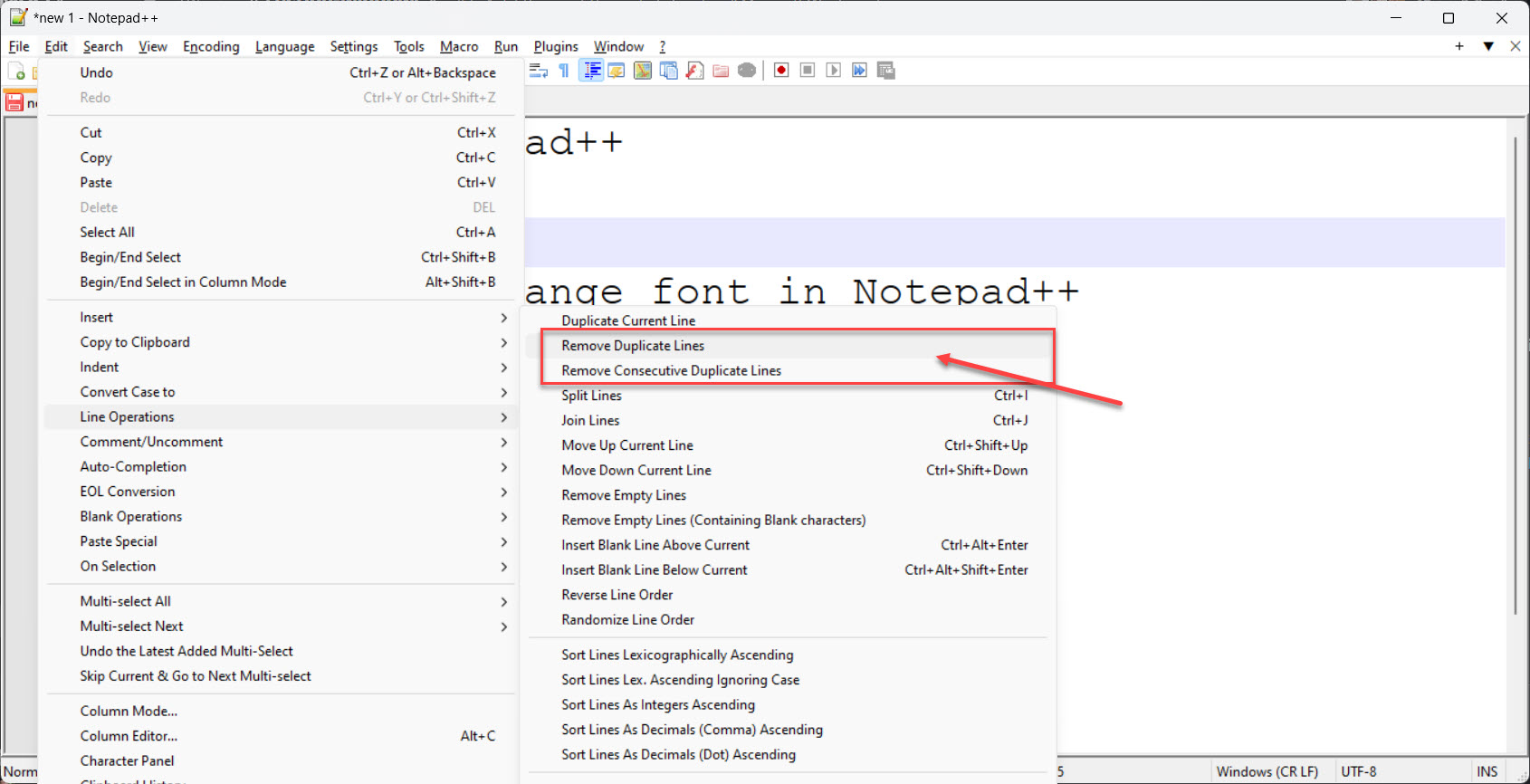Select Duplicate Current Line
1530x784 pixels.
628,320
